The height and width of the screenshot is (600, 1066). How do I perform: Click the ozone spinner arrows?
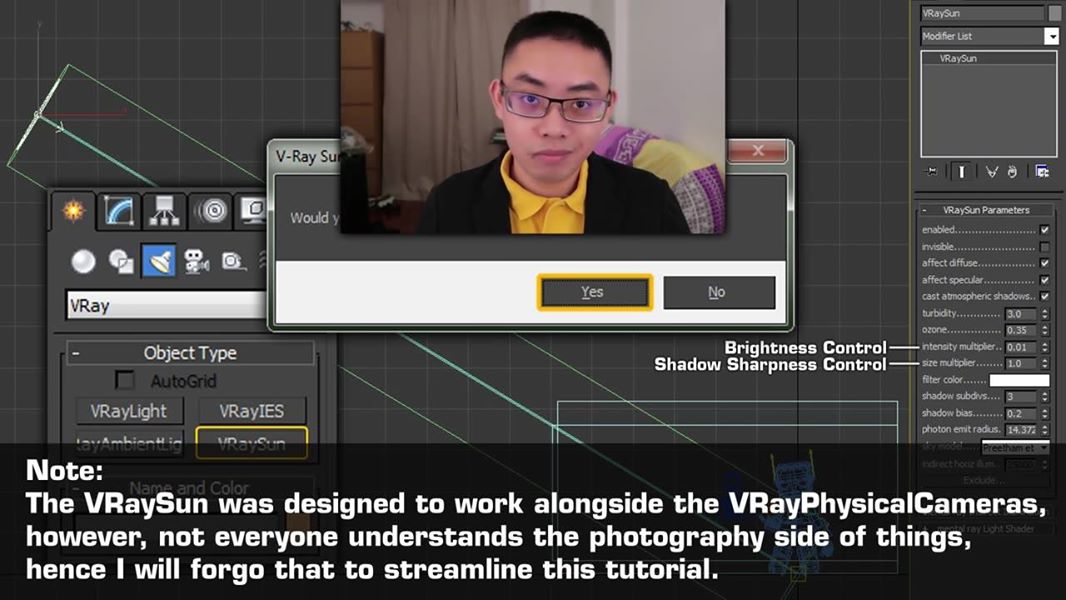pos(1045,330)
